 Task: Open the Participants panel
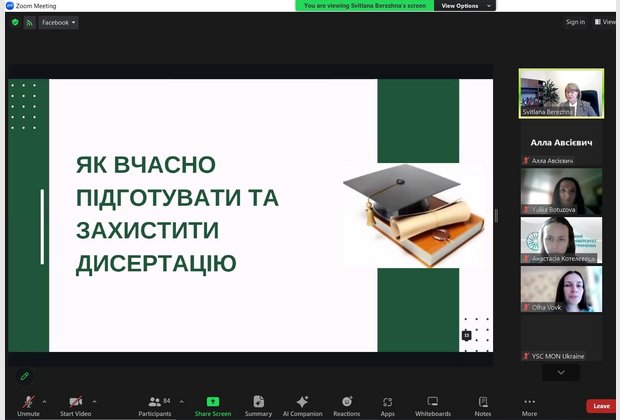[155, 406]
